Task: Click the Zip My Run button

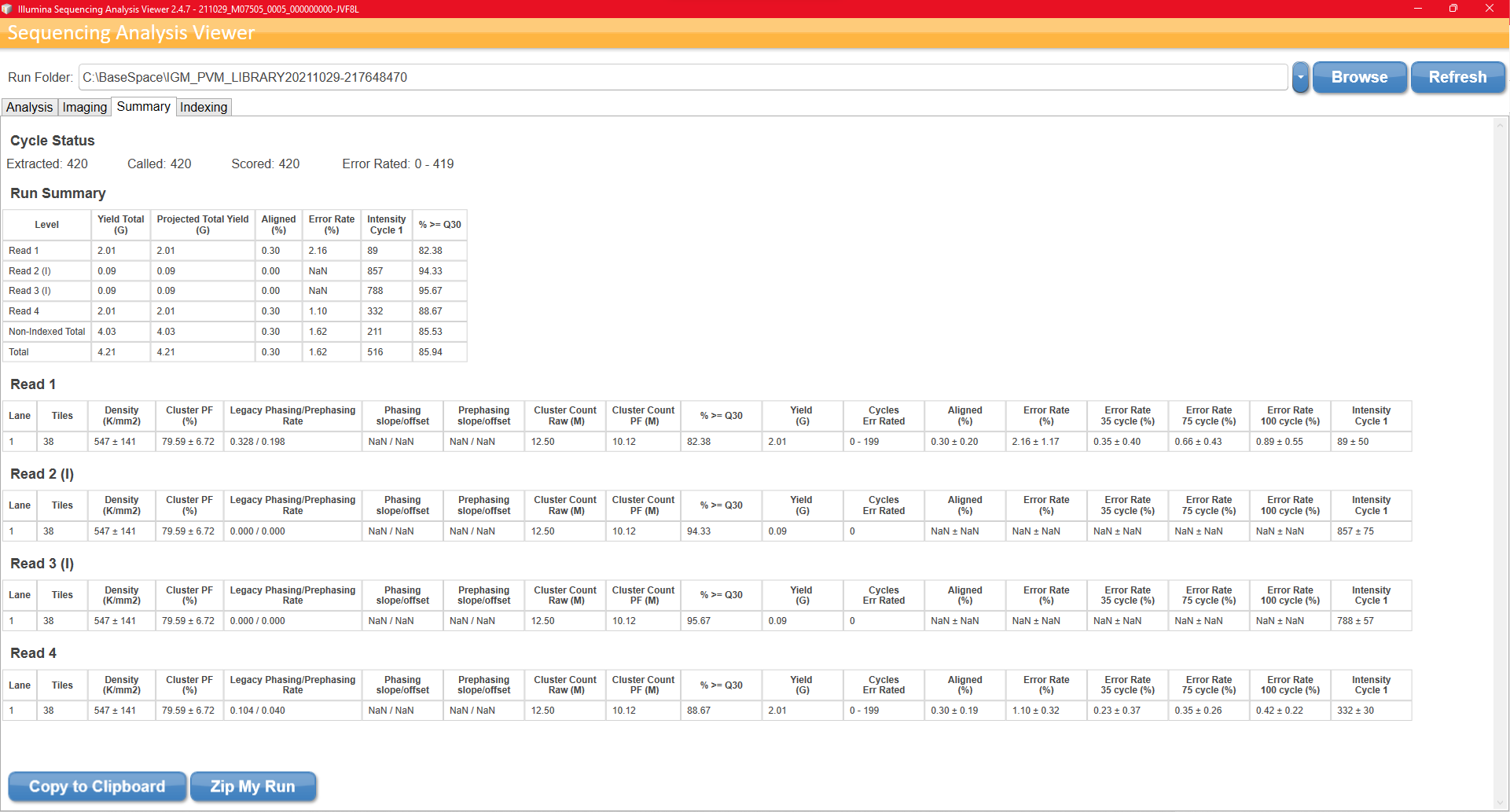Action: [253, 786]
